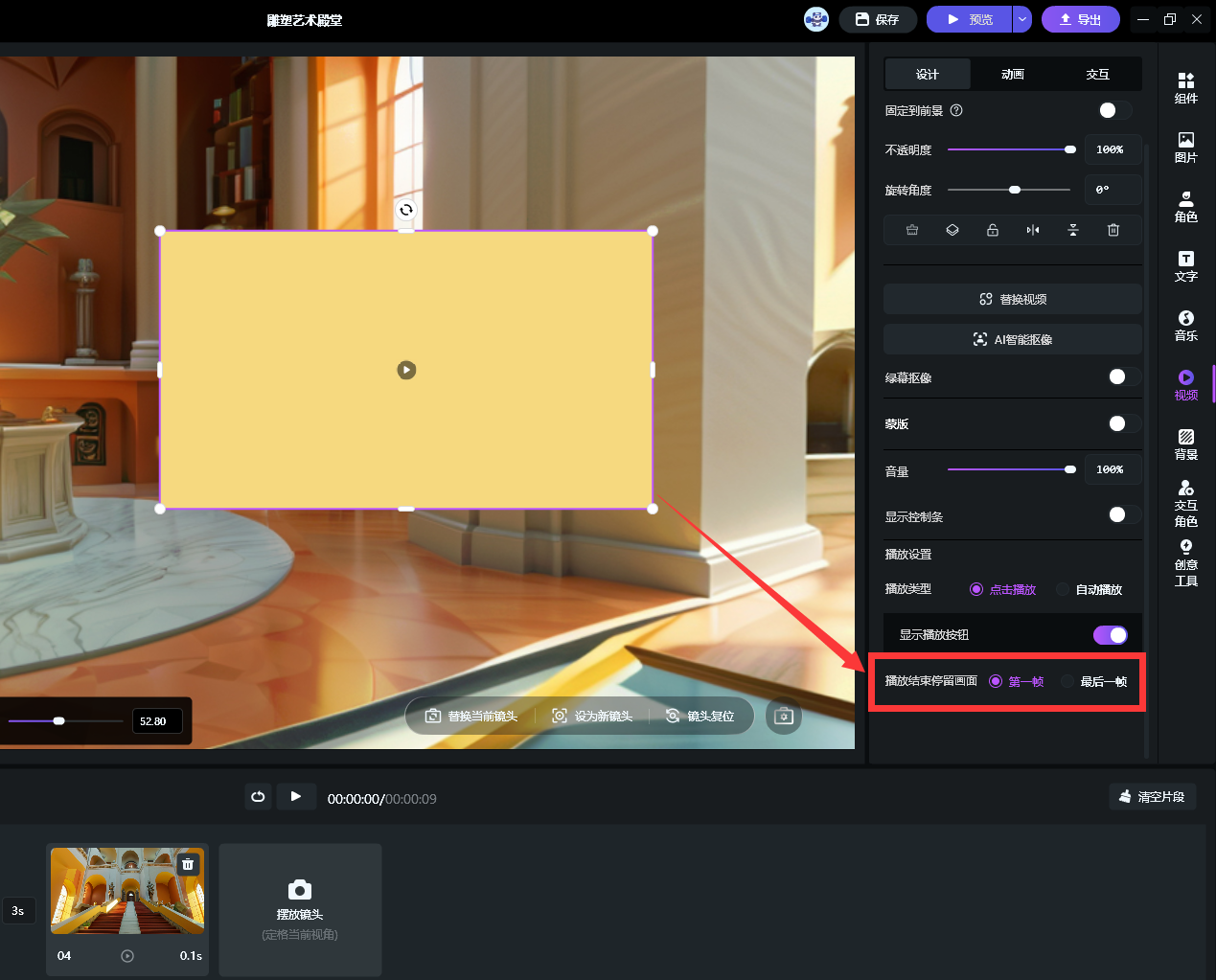The image size is (1216, 980).
Task: Turn off the 显示播放按钮 toggle
Action: [1110, 635]
